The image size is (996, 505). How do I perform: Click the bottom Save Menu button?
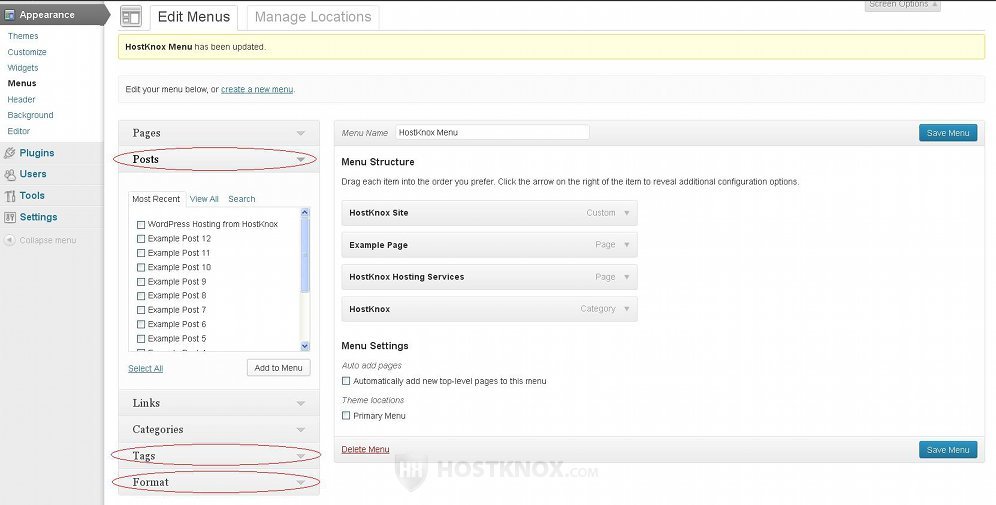tap(948, 450)
